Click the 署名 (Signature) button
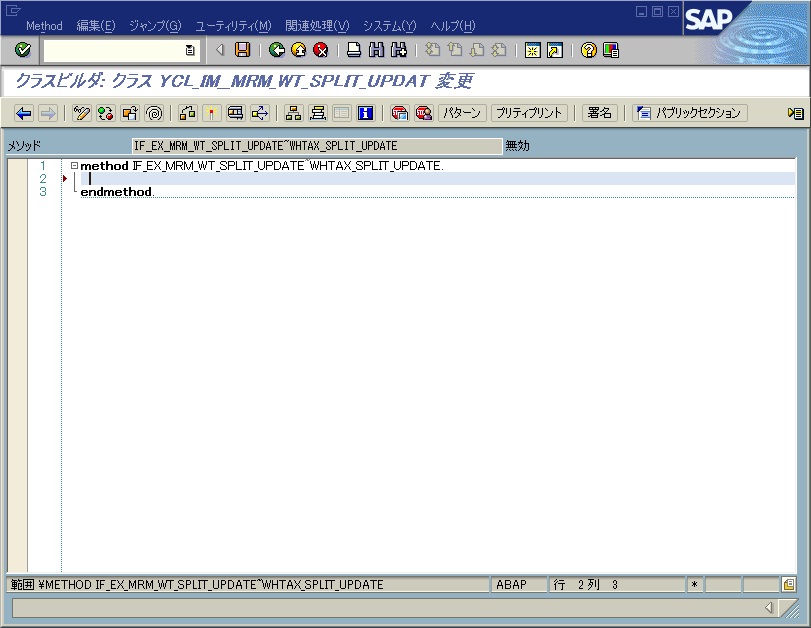Image resolution: width=811 pixels, height=628 pixels. (598, 113)
